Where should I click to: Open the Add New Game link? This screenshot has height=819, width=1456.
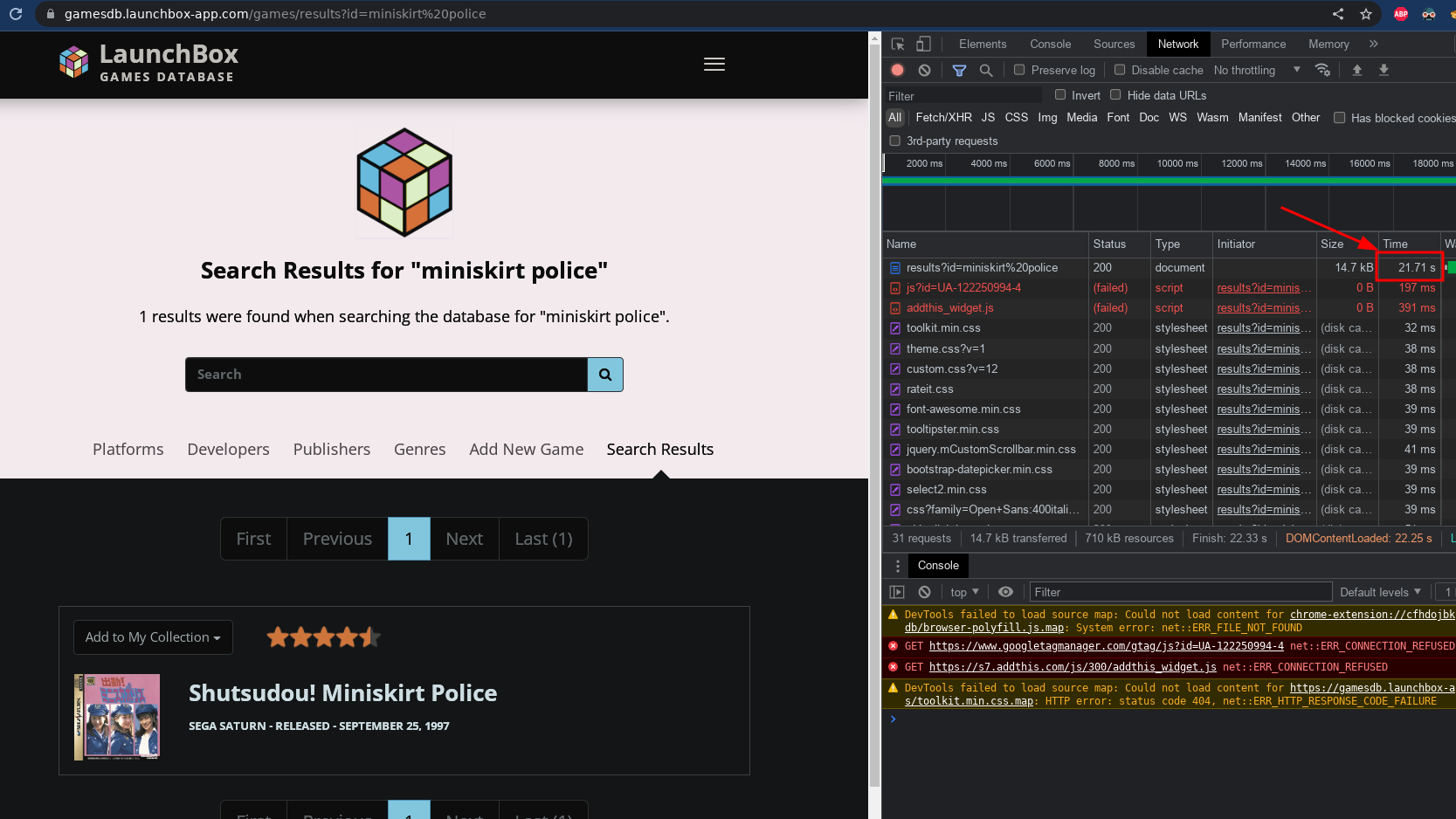pos(527,449)
